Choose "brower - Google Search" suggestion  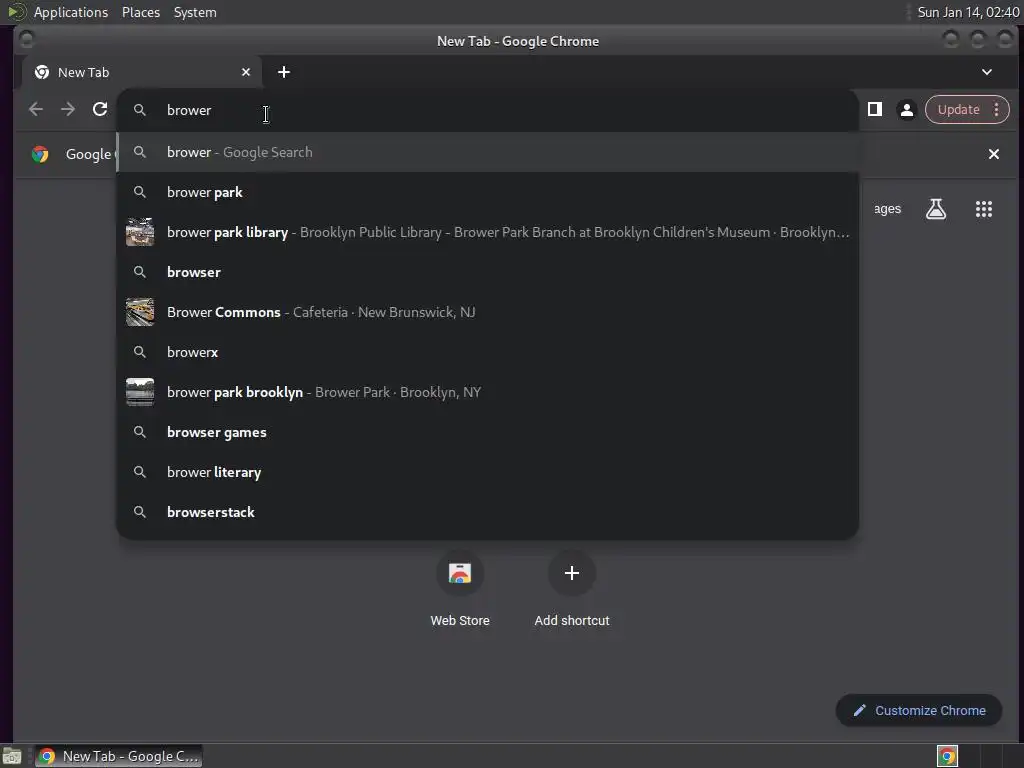pyautogui.click(x=487, y=152)
